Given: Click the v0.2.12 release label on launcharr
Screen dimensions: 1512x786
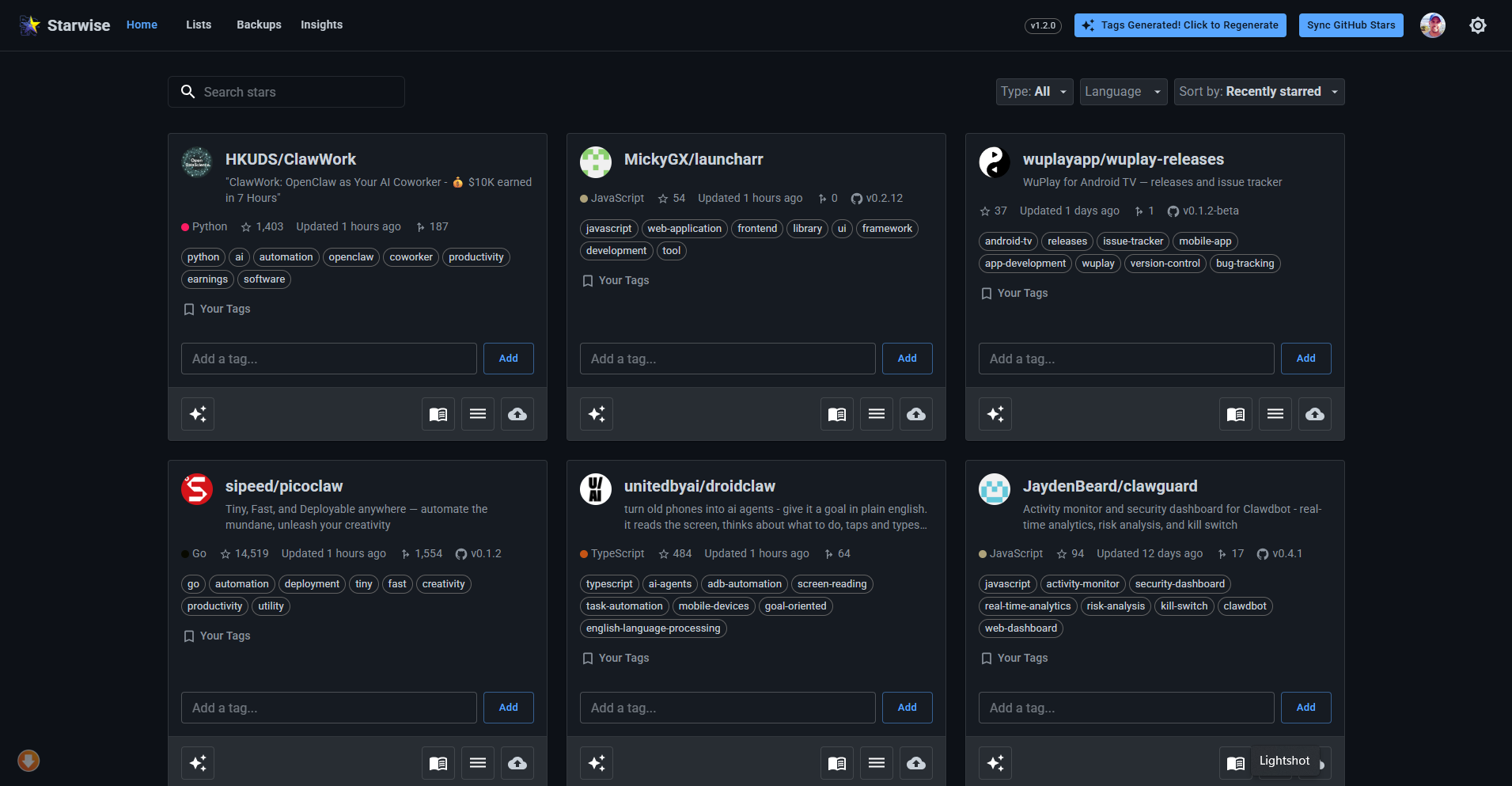Looking at the screenshot, I should click(x=877, y=198).
